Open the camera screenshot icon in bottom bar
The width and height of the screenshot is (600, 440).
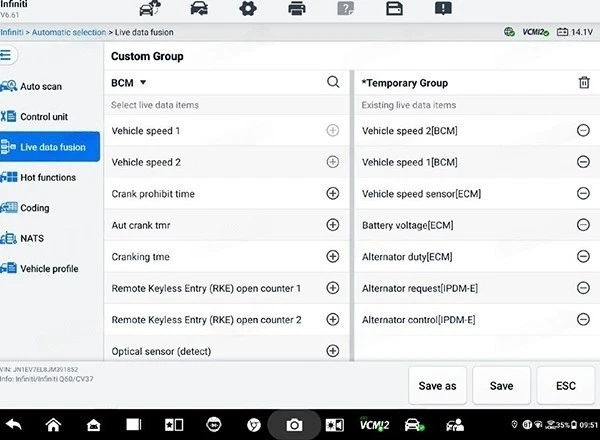pos(294,425)
